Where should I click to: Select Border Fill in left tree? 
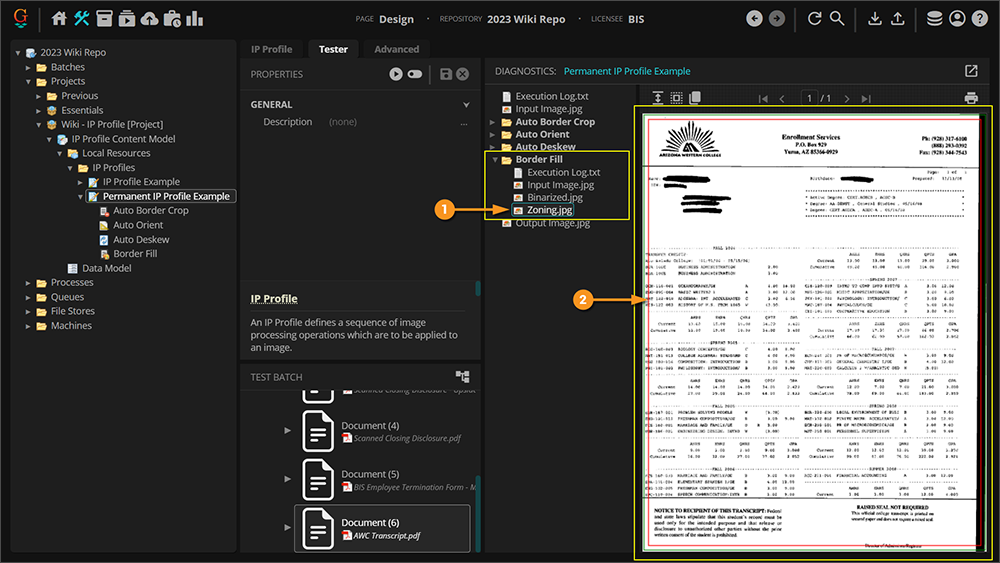135,254
